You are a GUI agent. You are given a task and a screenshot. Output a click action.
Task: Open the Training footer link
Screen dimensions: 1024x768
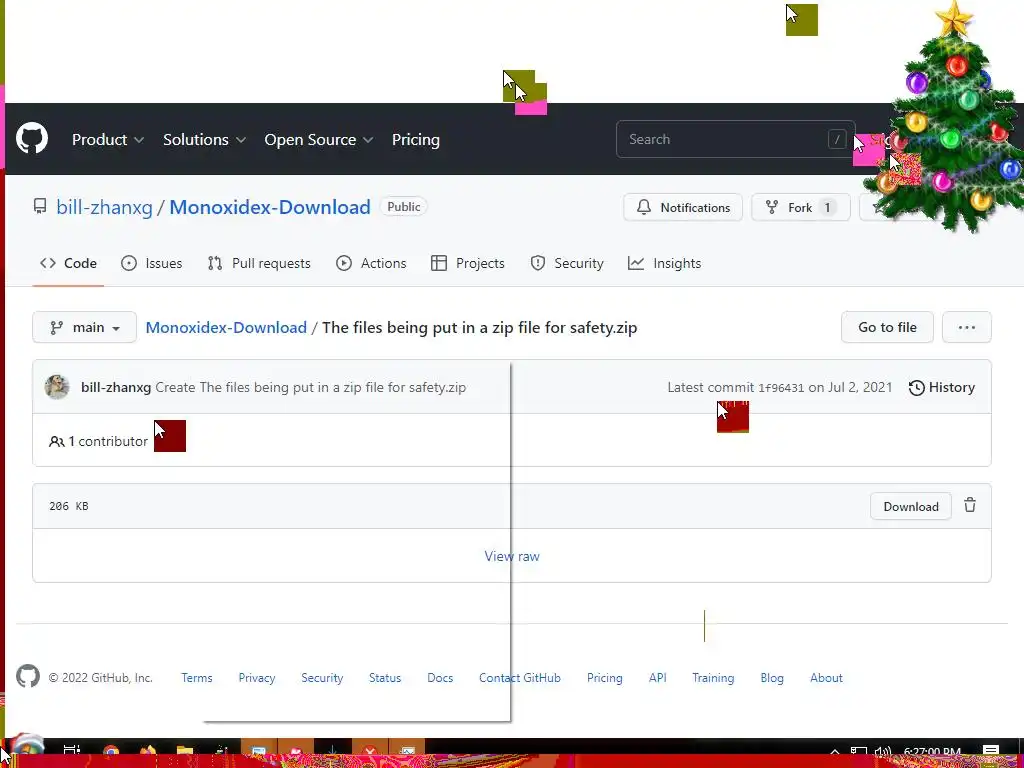tap(713, 678)
